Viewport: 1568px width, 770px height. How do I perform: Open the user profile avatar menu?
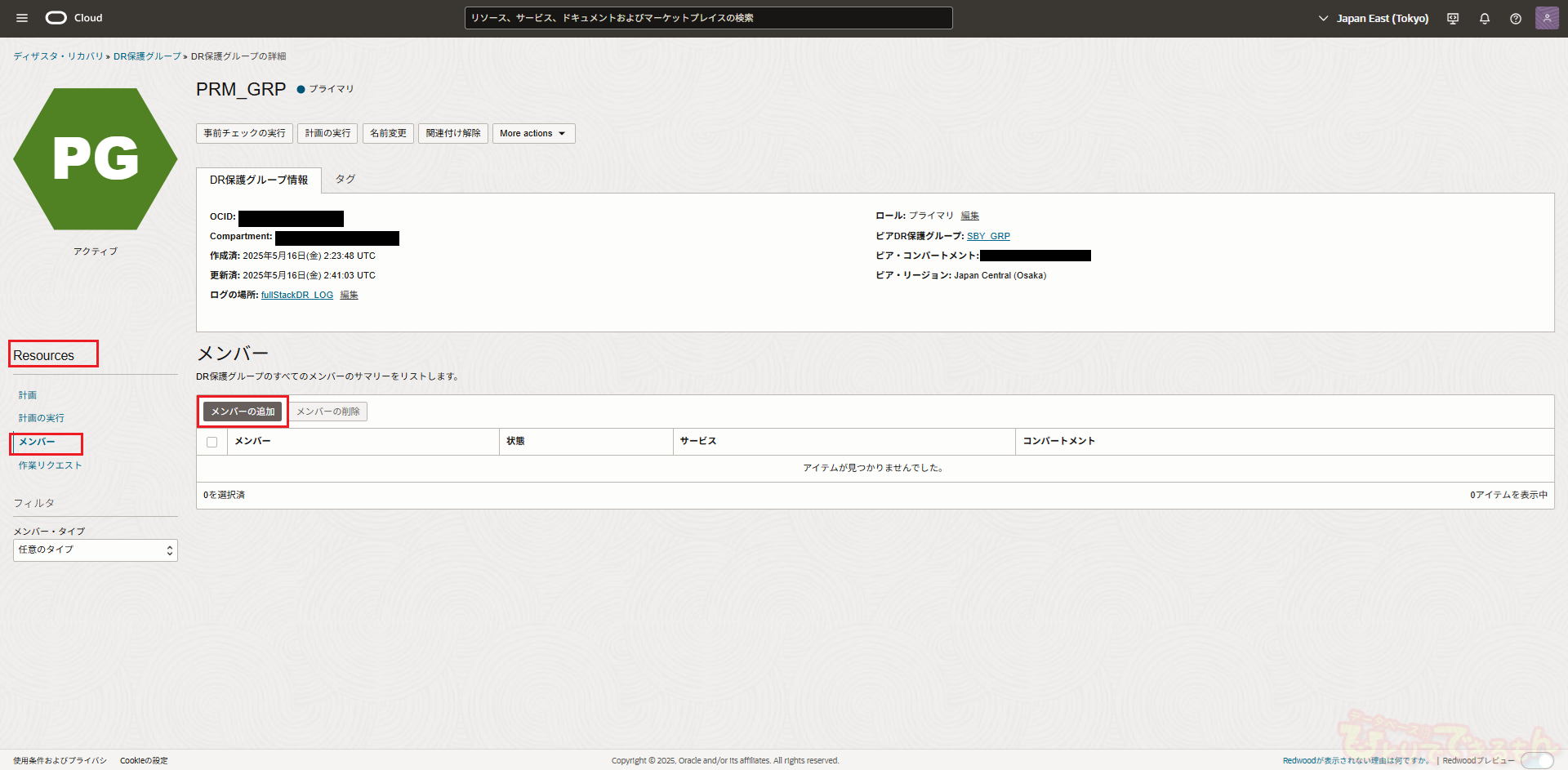click(x=1547, y=18)
